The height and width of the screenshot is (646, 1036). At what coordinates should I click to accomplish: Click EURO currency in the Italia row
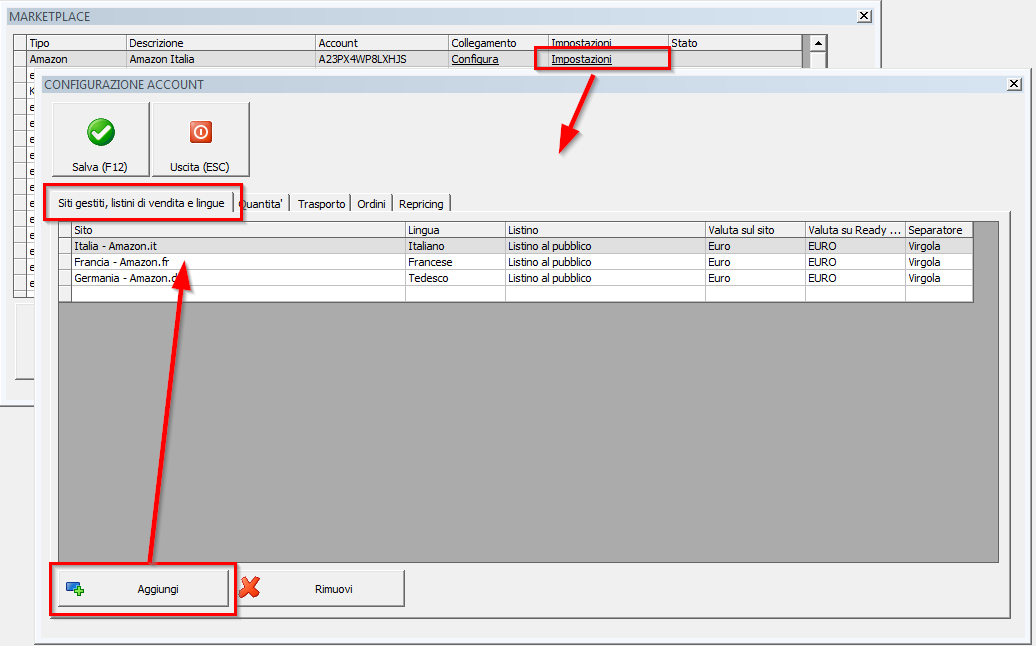coord(855,246)
